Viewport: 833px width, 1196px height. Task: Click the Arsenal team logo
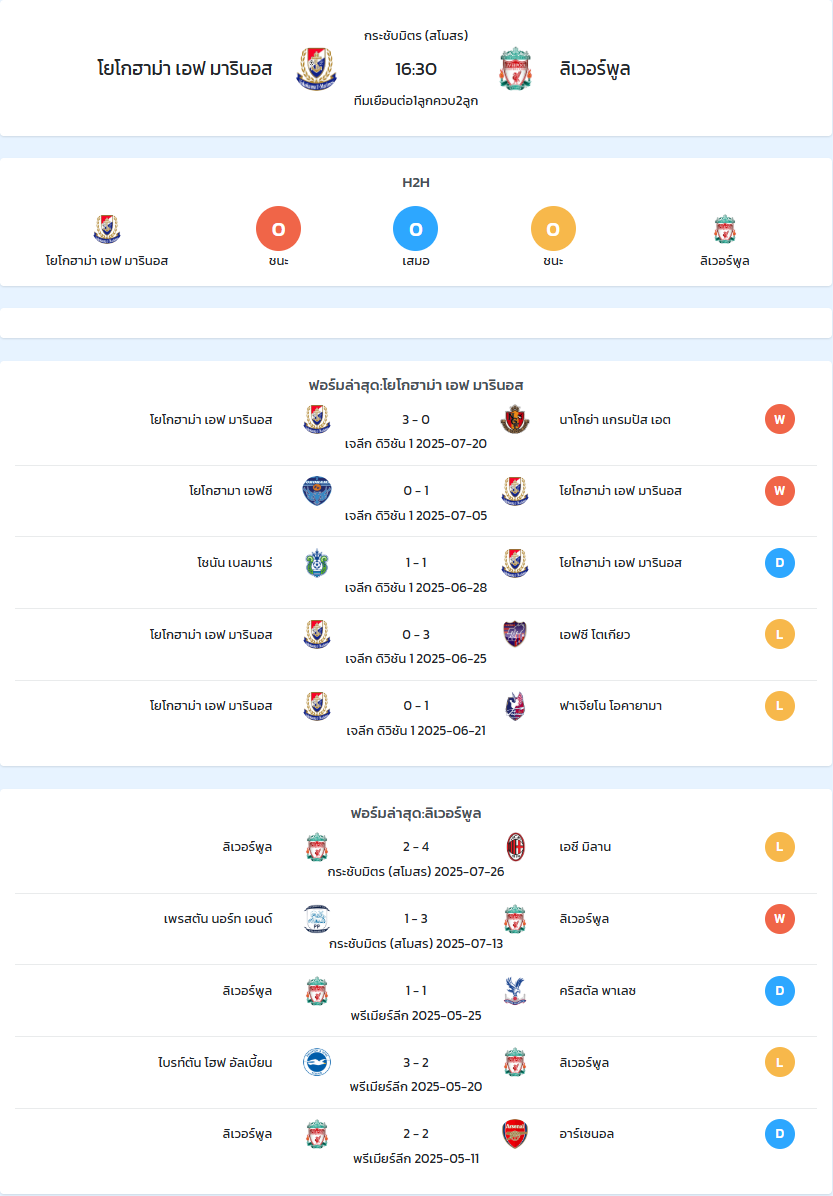click(515, 1133)
